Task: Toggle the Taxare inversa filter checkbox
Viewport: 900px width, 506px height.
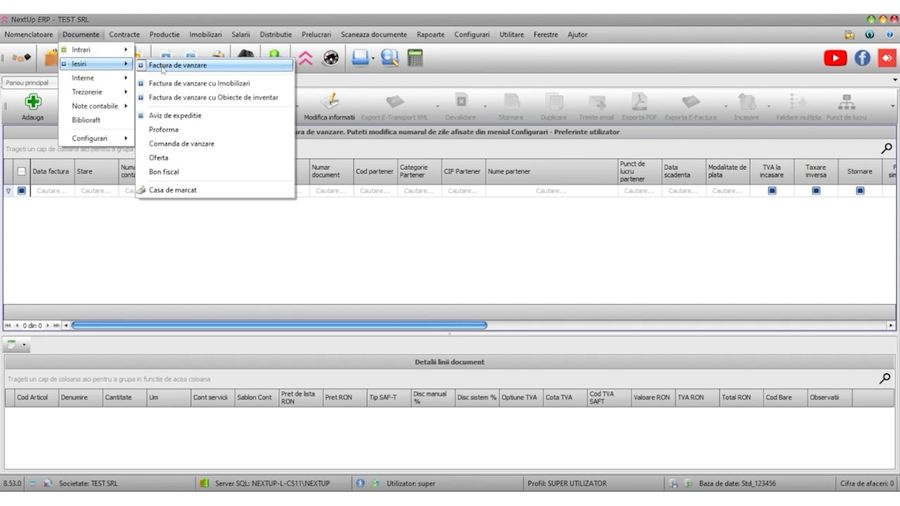Action: click(x=815, y=190)
